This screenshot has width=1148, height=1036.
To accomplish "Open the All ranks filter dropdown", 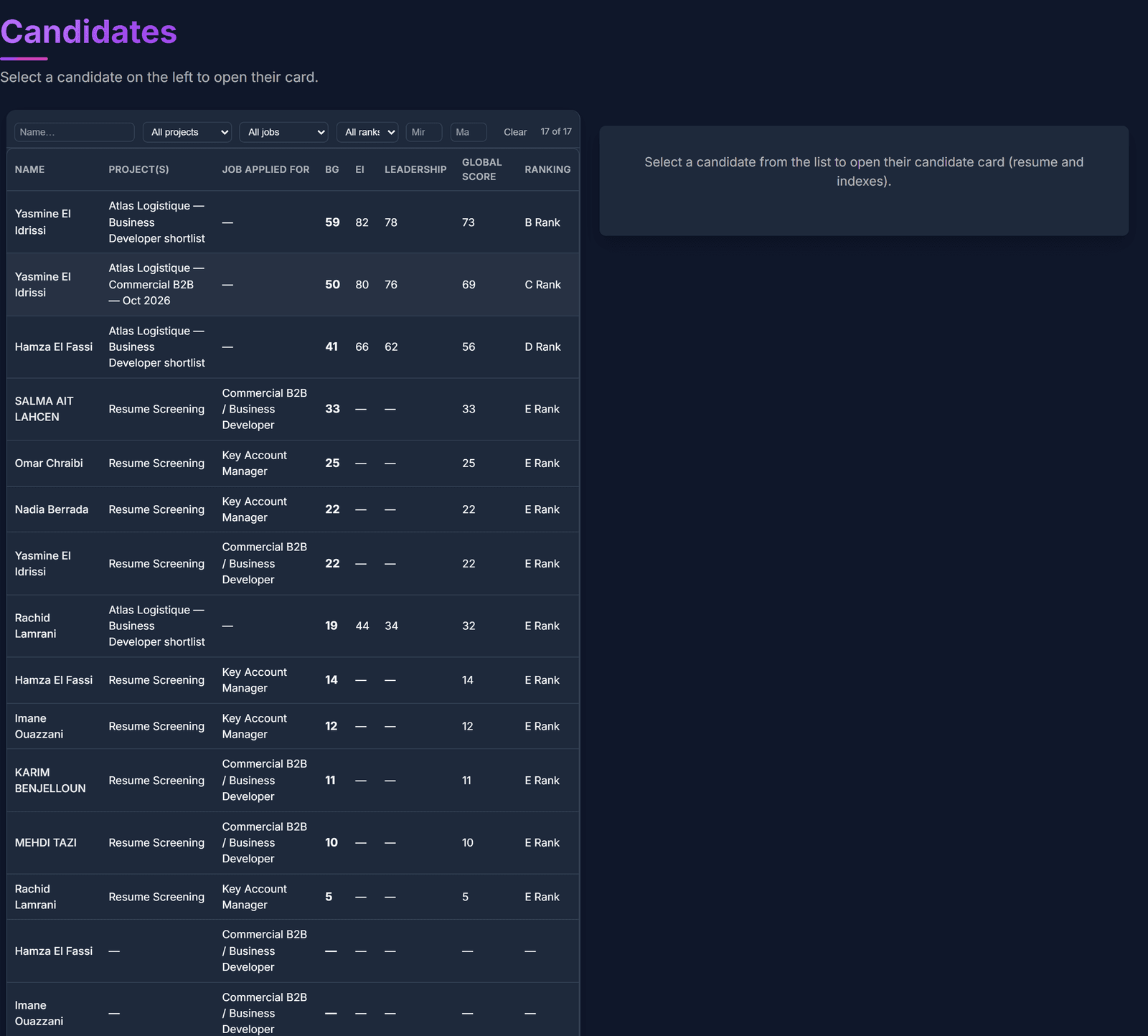I will [367, 132].
